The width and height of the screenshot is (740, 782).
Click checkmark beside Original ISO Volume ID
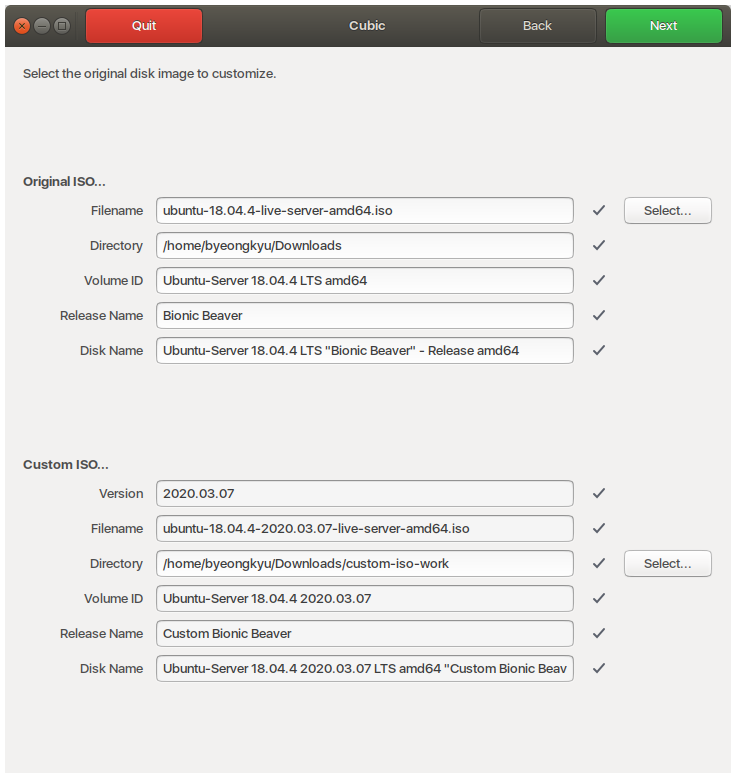599,281
